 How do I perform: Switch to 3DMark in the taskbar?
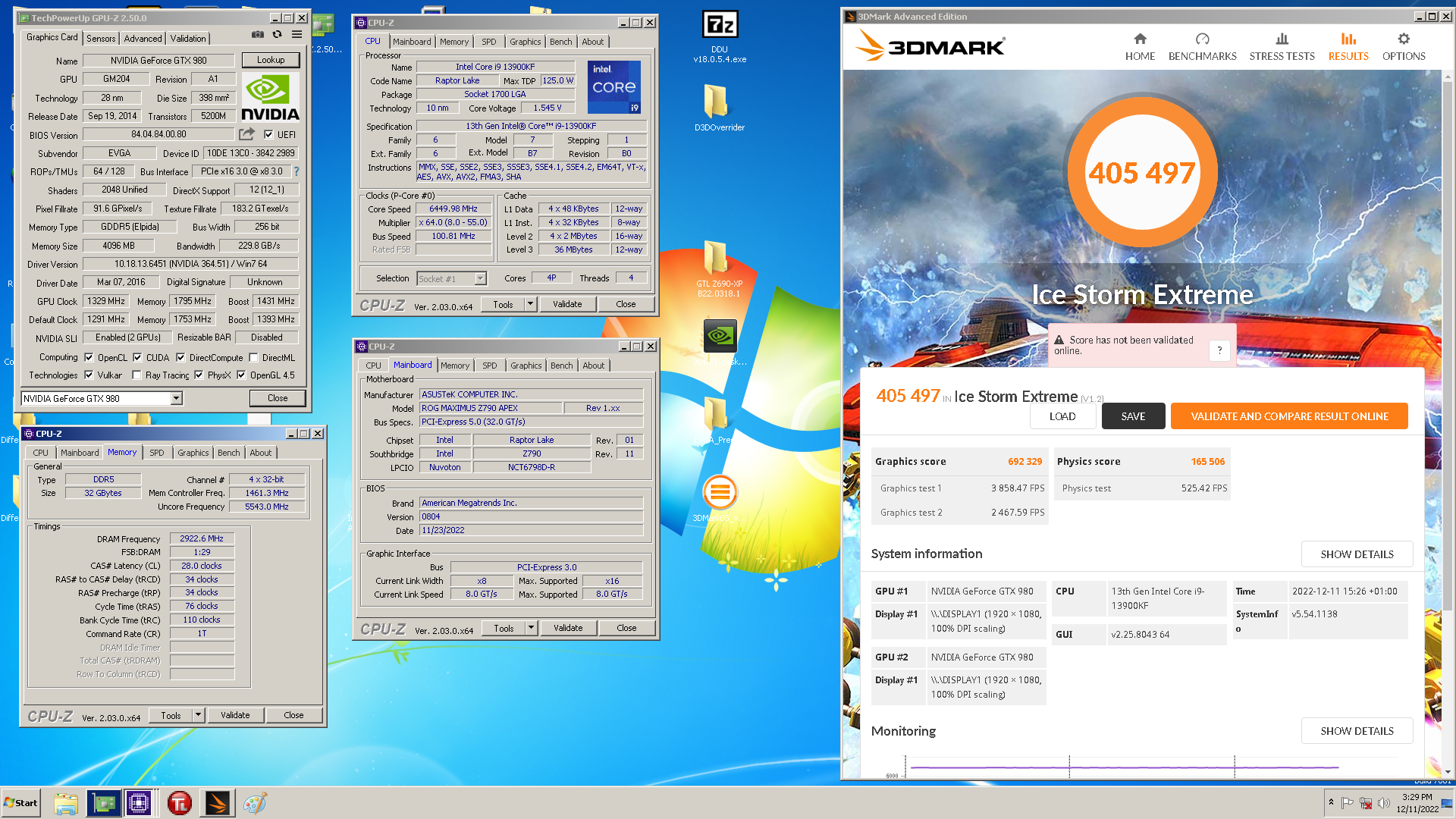(217, 803)
